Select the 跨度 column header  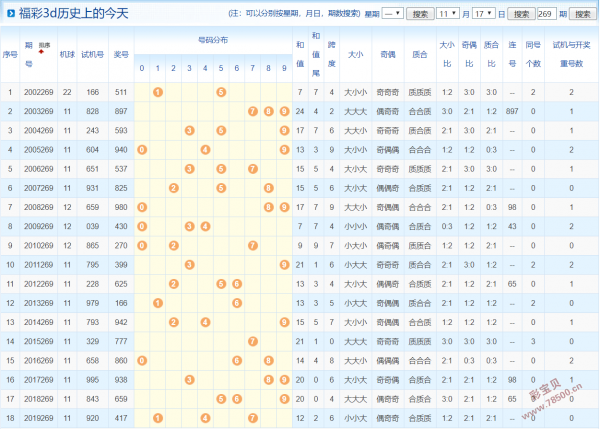point(331,54)
